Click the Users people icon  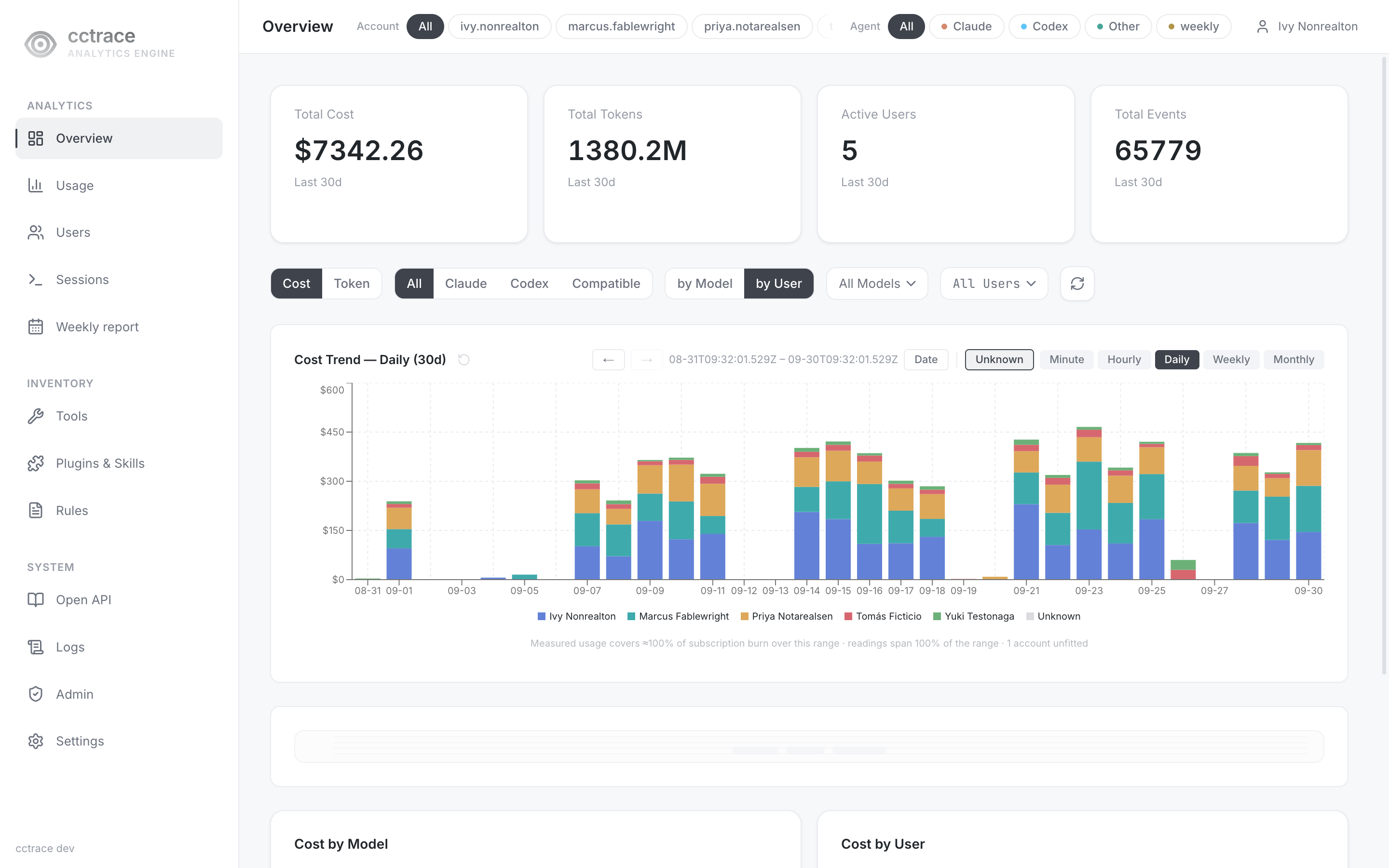pos(36,232)
